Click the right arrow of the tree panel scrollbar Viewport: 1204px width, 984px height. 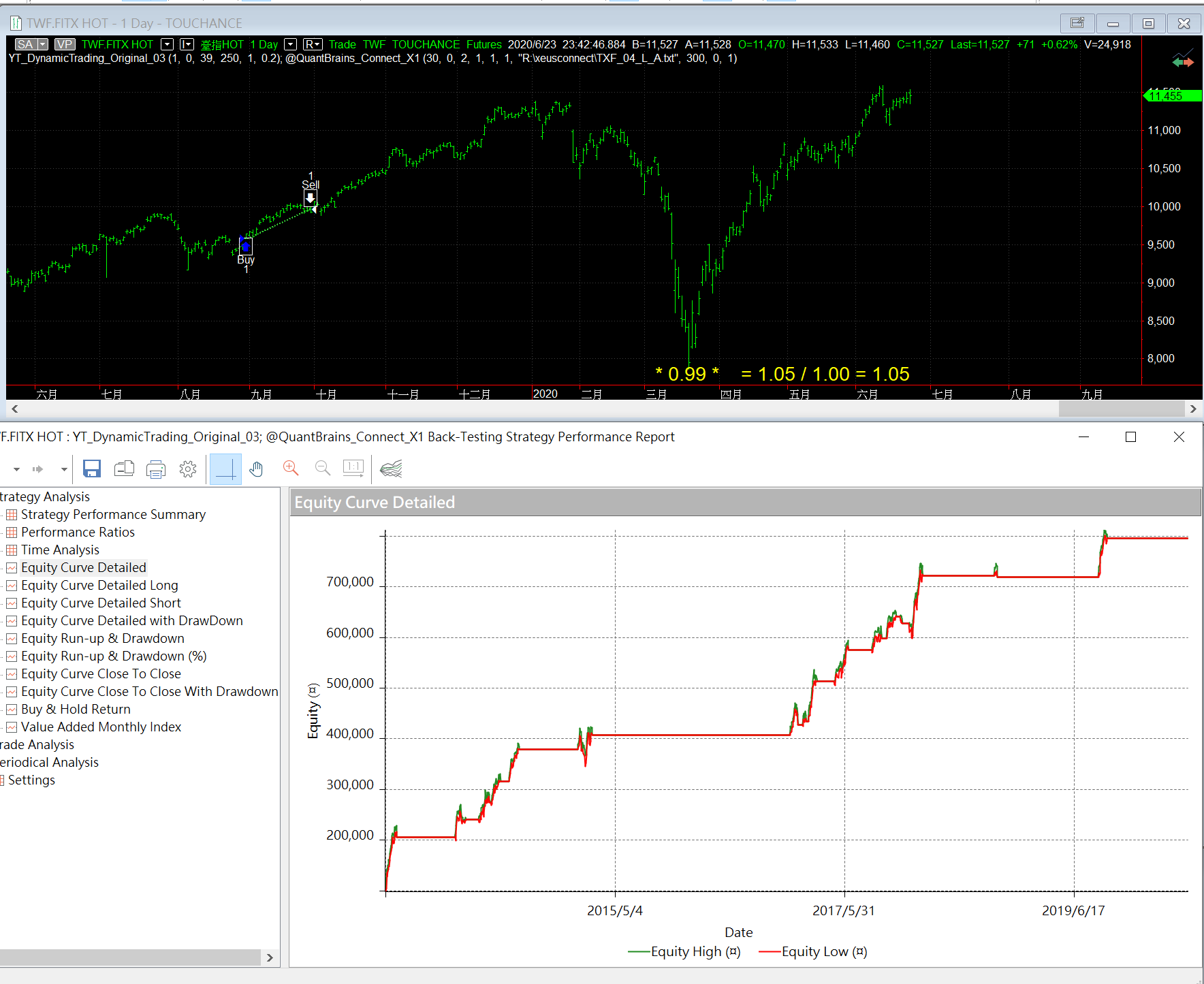tap(270, 957)
